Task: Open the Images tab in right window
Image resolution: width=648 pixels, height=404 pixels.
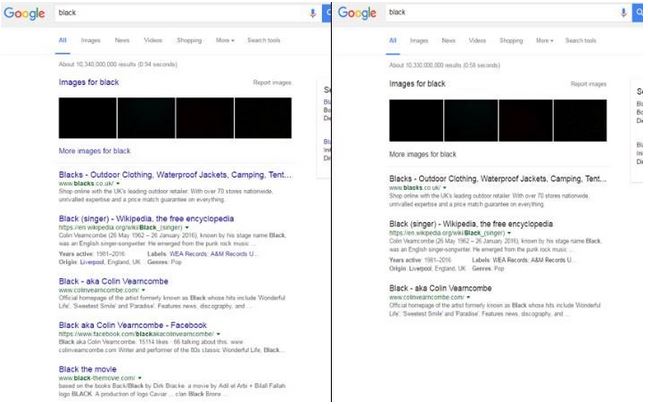Action: click(419, 40)
